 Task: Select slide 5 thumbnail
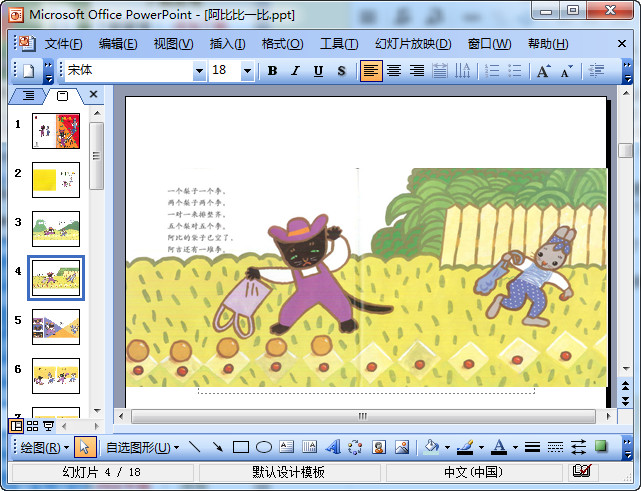point(56,327)
